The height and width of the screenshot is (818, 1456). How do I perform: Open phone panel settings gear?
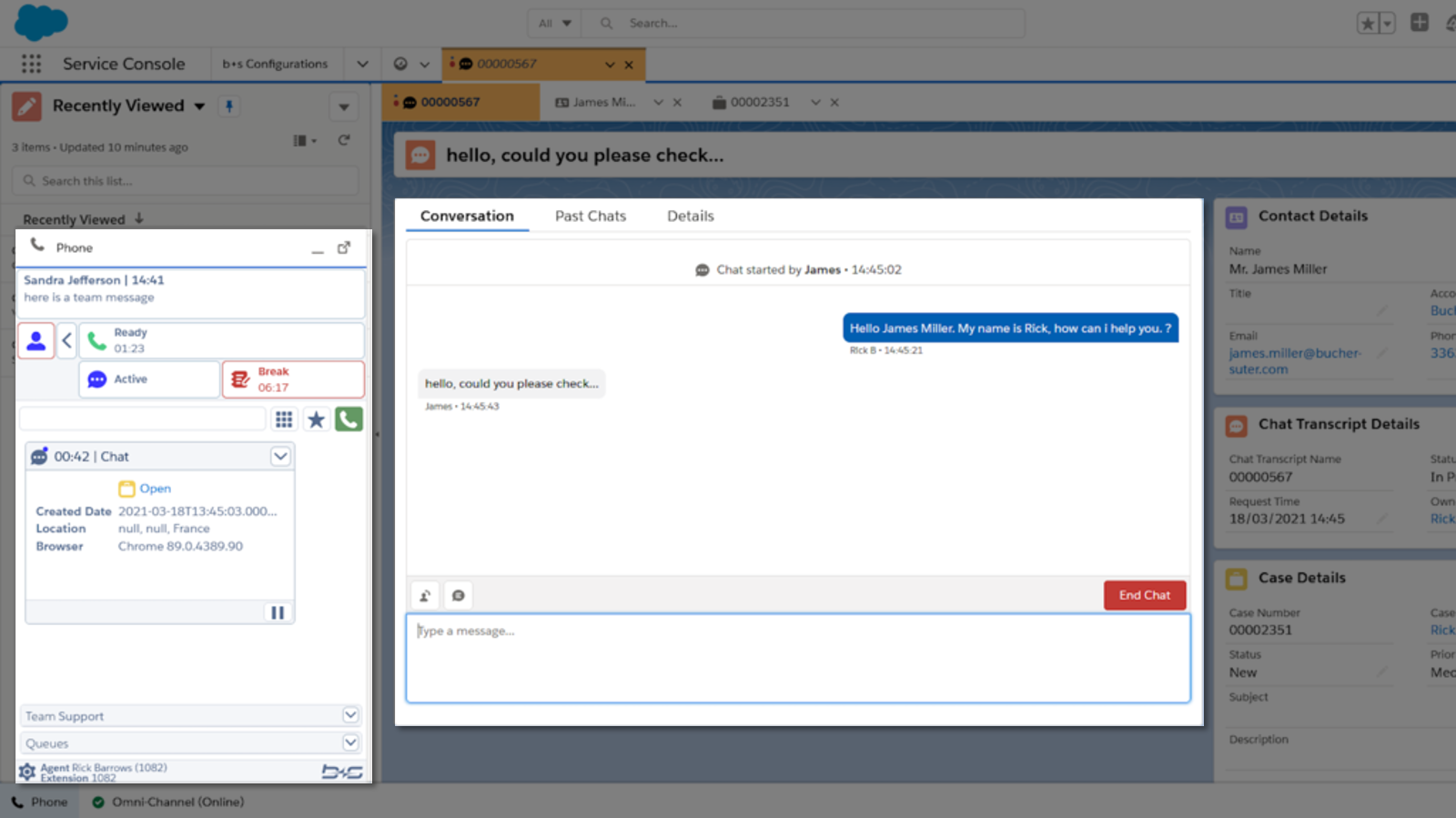coord(27,772)
